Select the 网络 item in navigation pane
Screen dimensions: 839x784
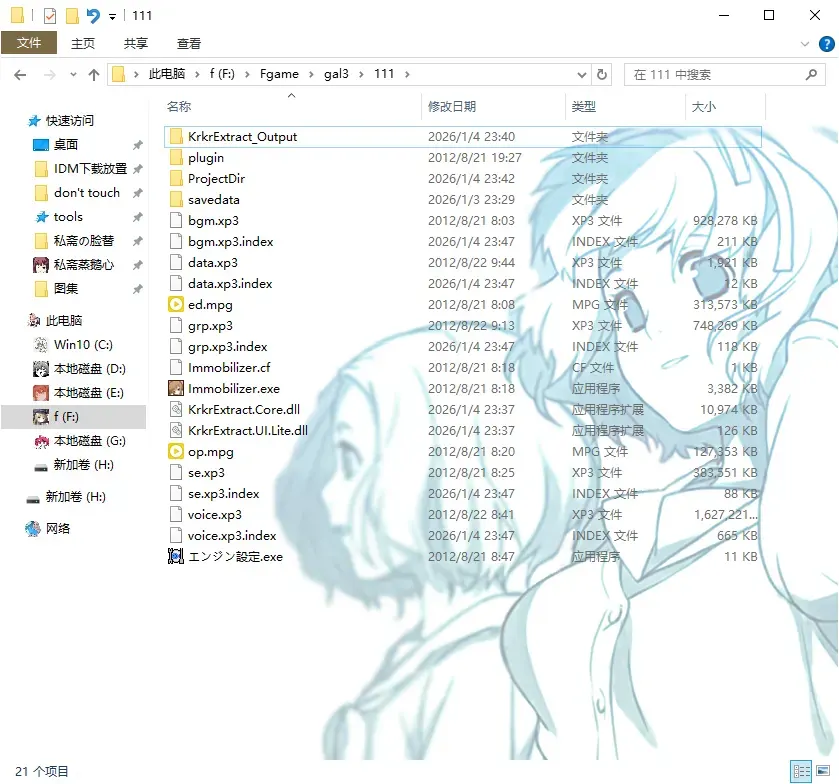(57, 529)
